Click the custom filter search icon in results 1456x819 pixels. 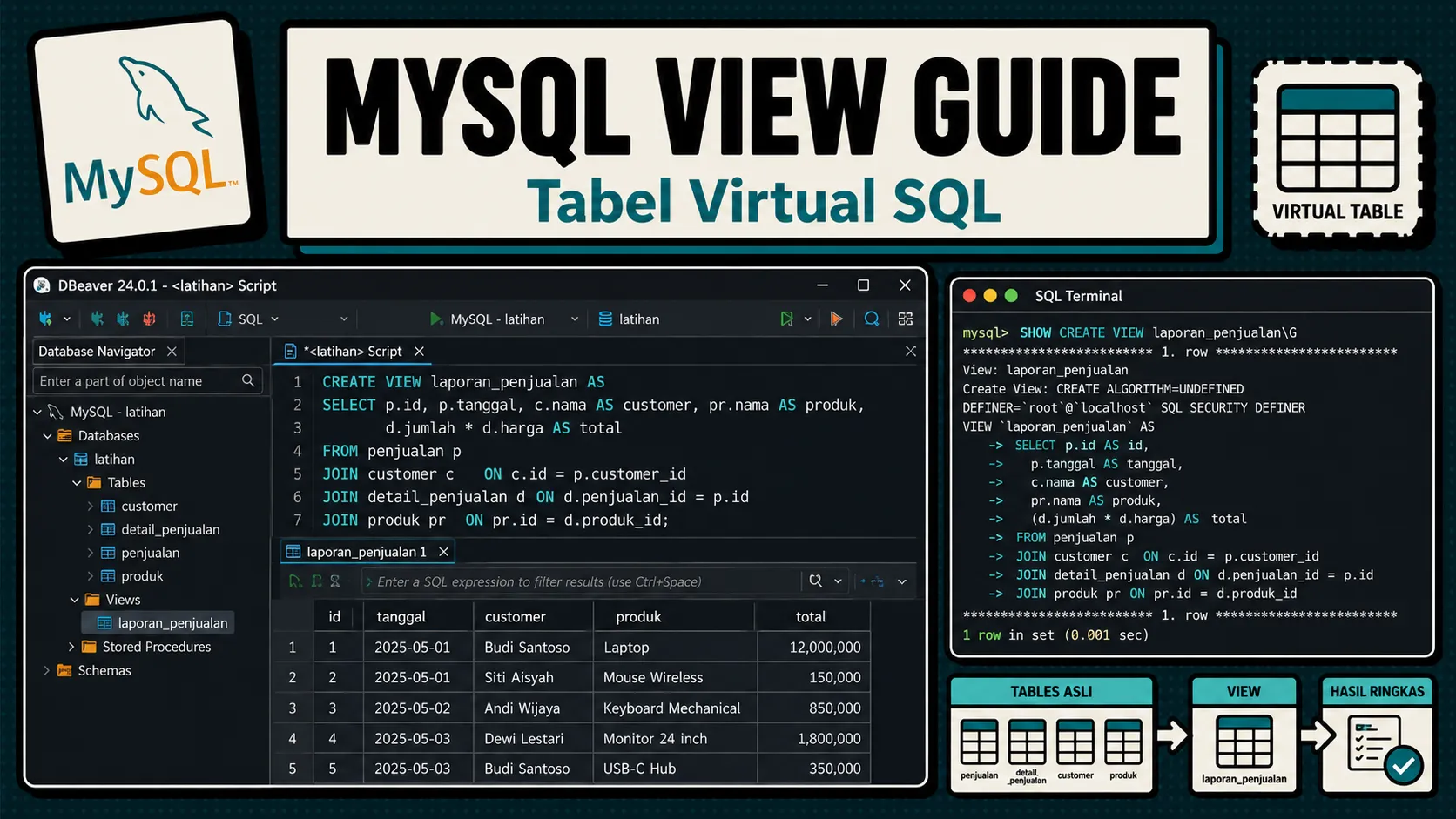click(816, 581)
